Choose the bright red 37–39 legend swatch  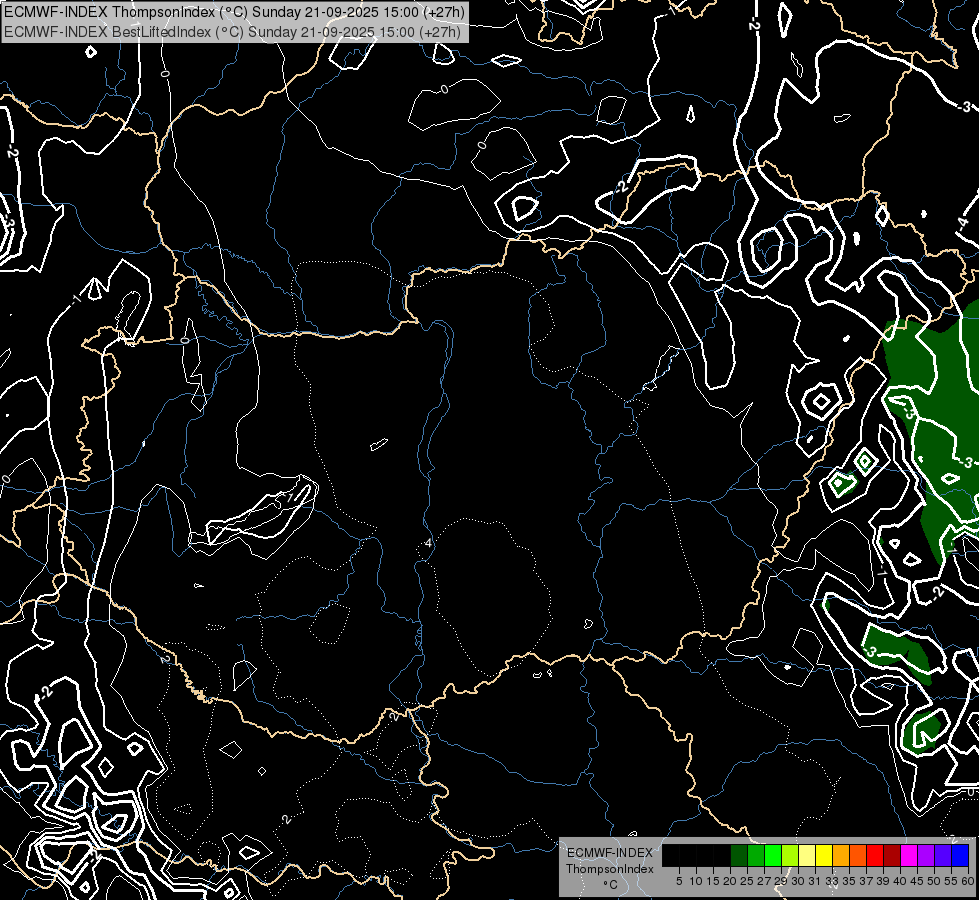pyautogui.click(x=875, y=855)
